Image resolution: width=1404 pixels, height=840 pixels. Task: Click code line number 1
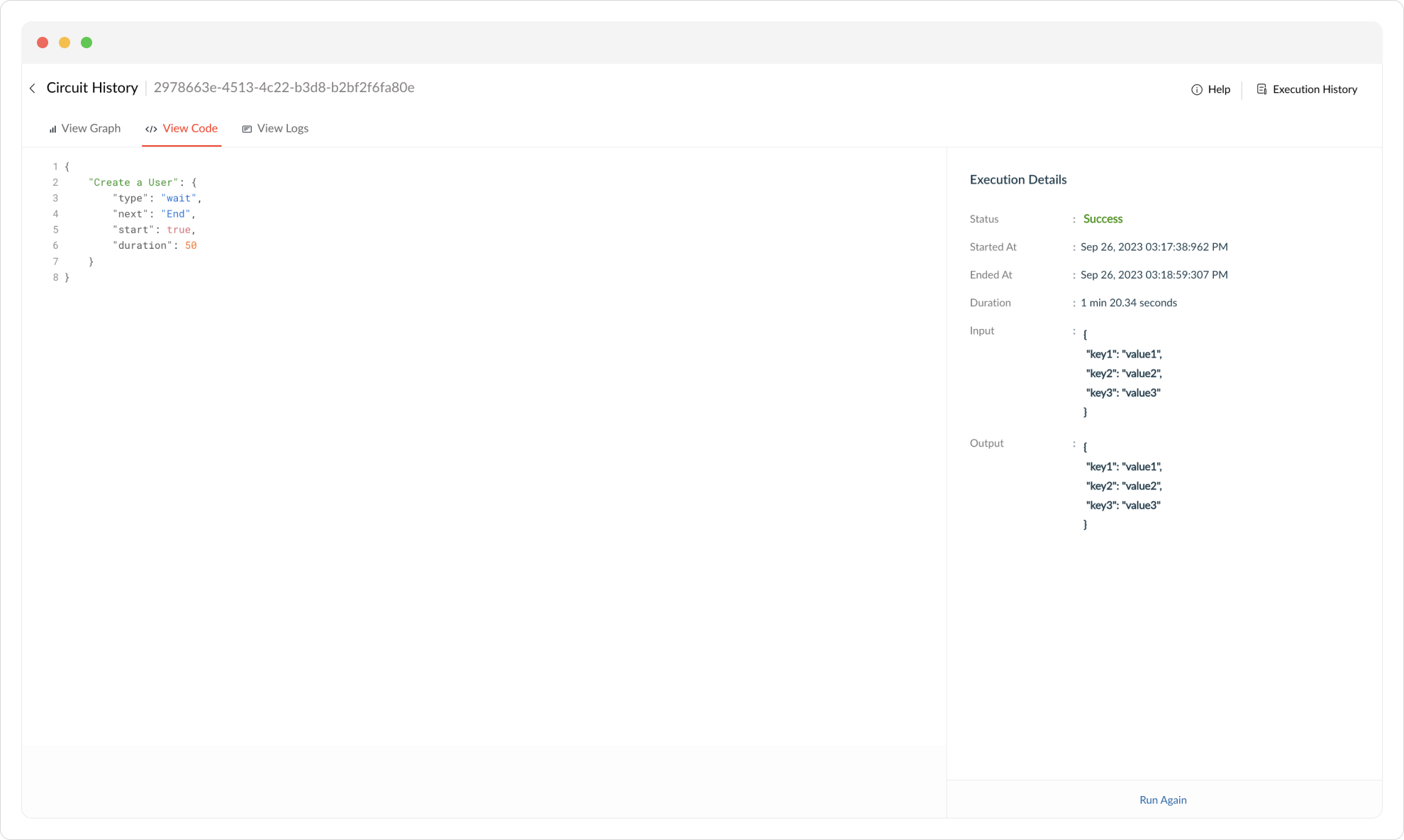click(x=55, y=167)
